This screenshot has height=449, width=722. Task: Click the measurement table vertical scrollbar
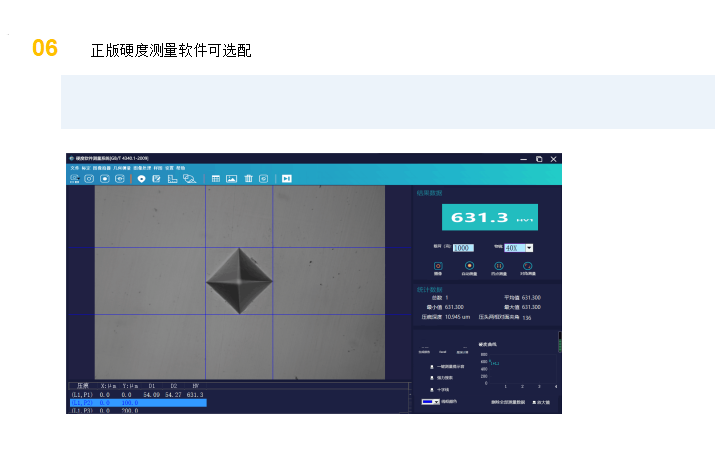coord(409,398)
